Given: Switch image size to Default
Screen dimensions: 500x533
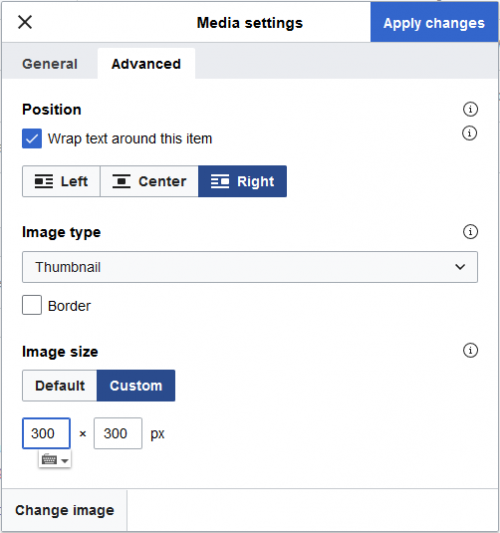Looking at the screenshot, I should (x=60, y=386).
